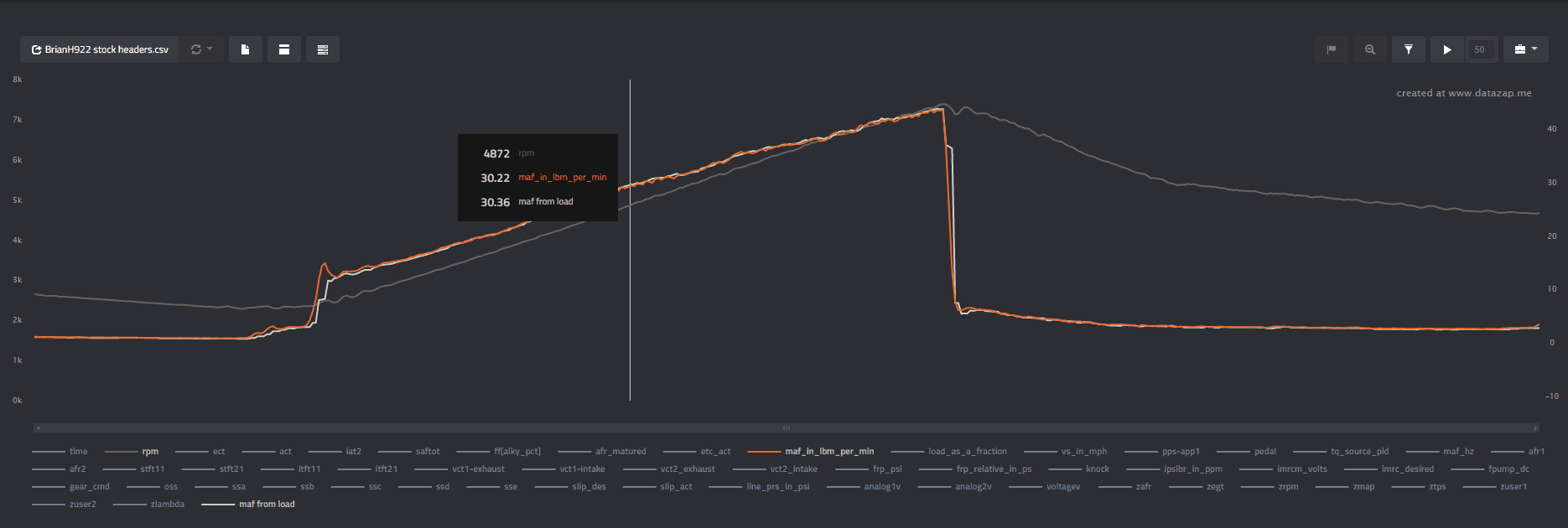Enable the zlambda legend series
1568x528 pixels.
click(x=148, y=505)
